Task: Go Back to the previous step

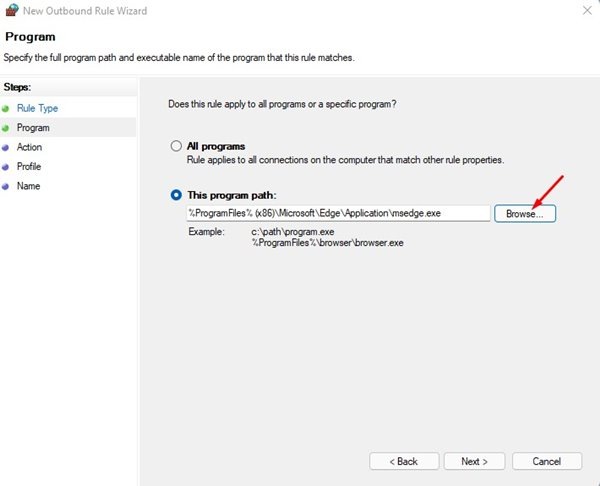Action: (404, 462)
